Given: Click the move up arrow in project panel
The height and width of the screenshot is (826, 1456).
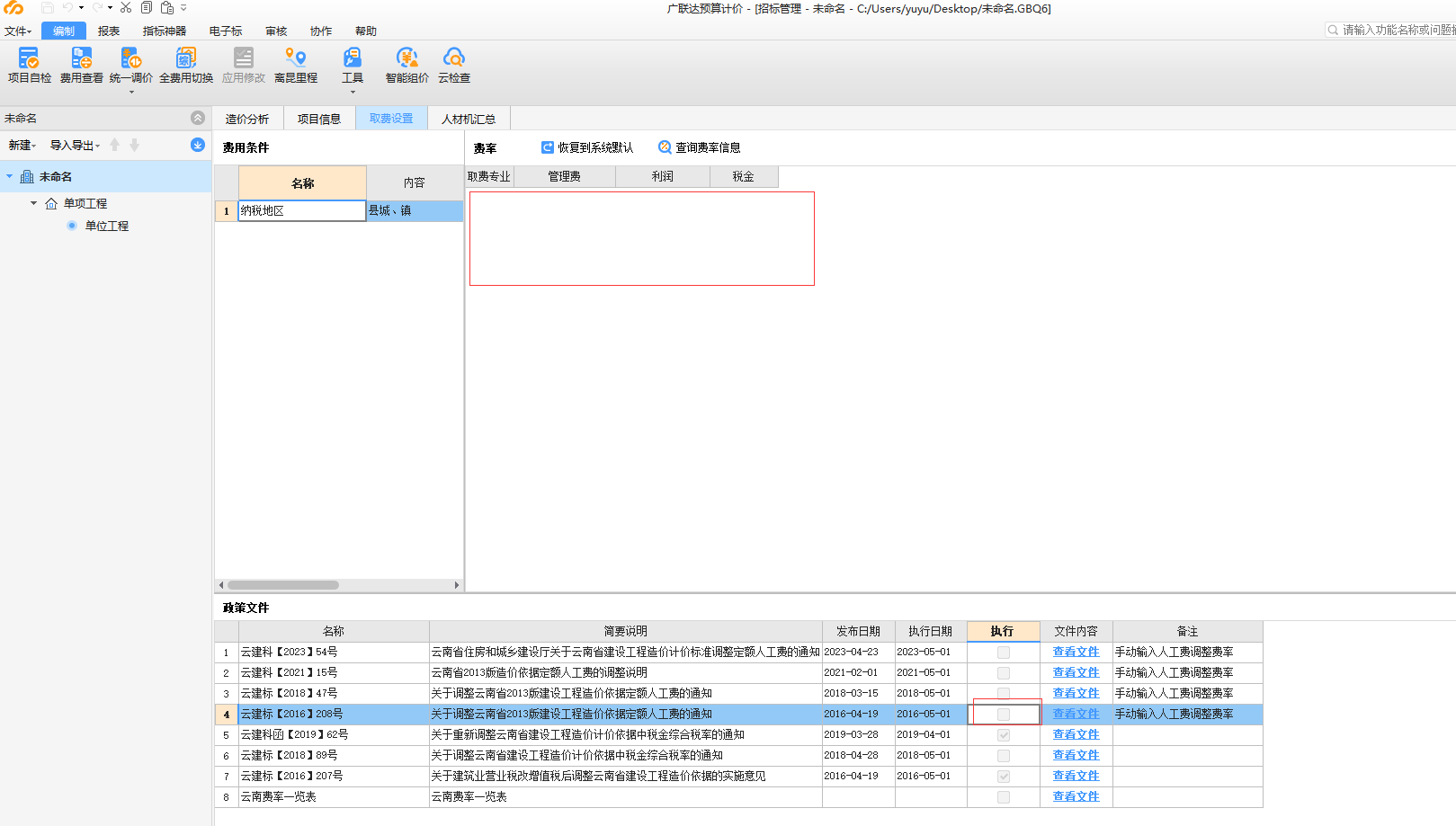Looking at the screenshot, I should [x=115, y=145].
